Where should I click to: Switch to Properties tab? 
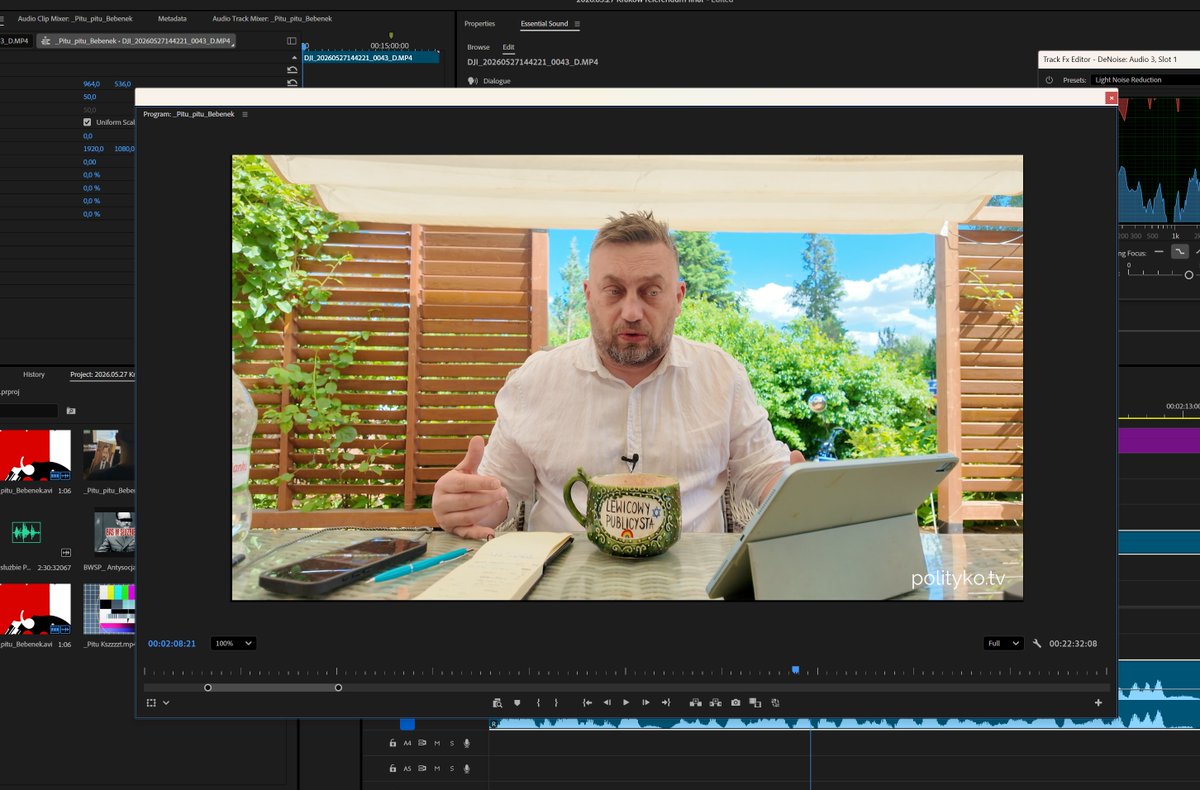pos(479,23)
